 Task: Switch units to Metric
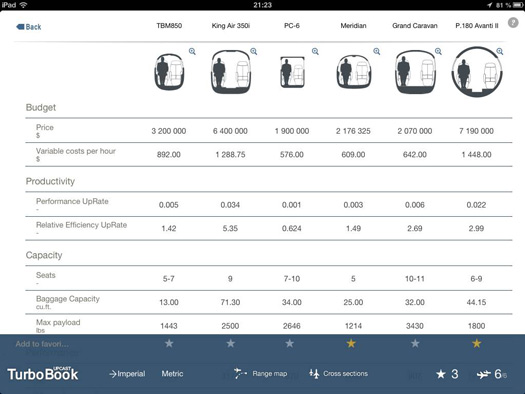coord(172,374)
